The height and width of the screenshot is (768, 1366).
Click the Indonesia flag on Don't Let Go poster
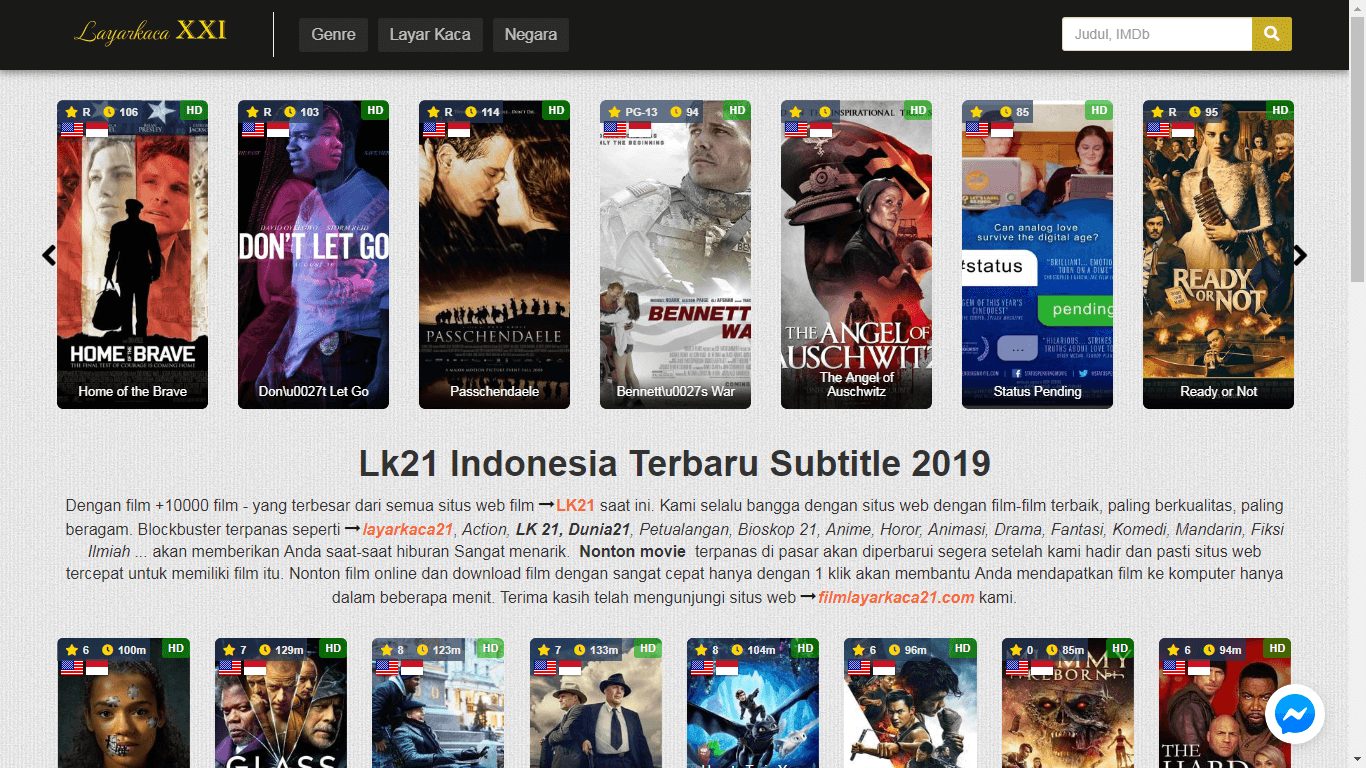click(x=278, y=129)
